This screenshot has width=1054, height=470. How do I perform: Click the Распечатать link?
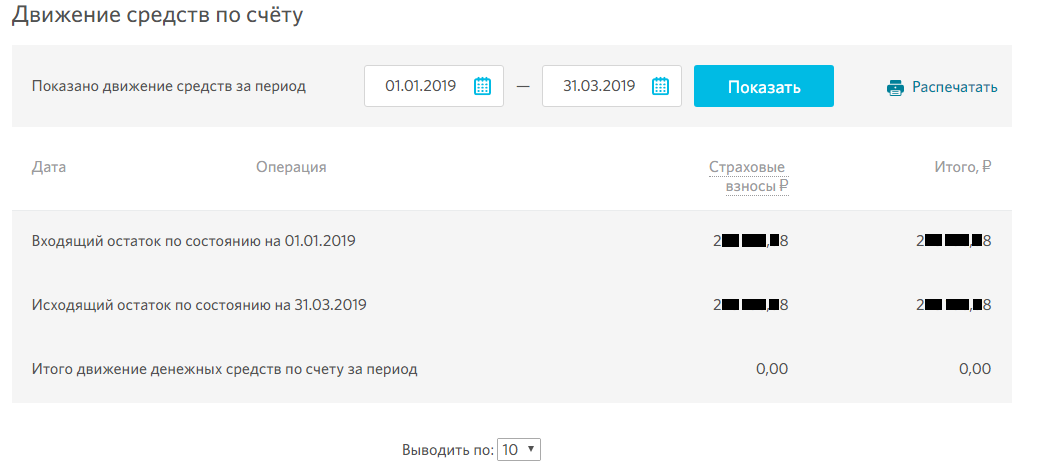tap(954, 87)
